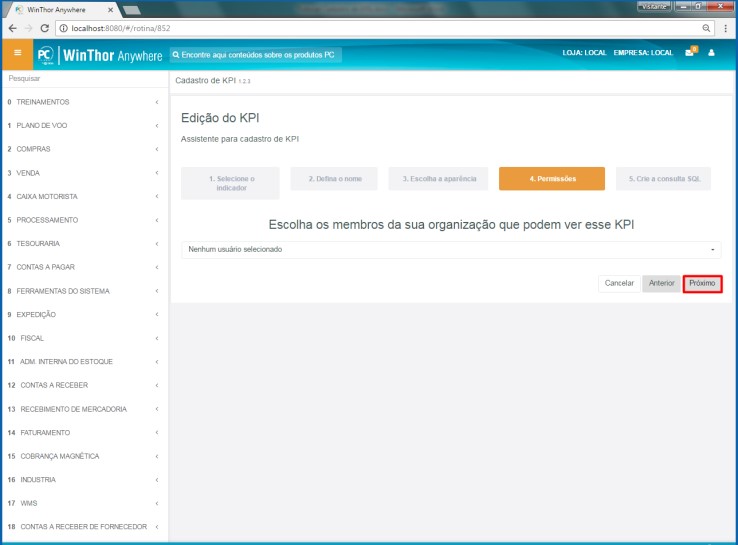This screenshot has width=738, height=545.
Task: Click the browser forward arrow
Action: [29, 28]
